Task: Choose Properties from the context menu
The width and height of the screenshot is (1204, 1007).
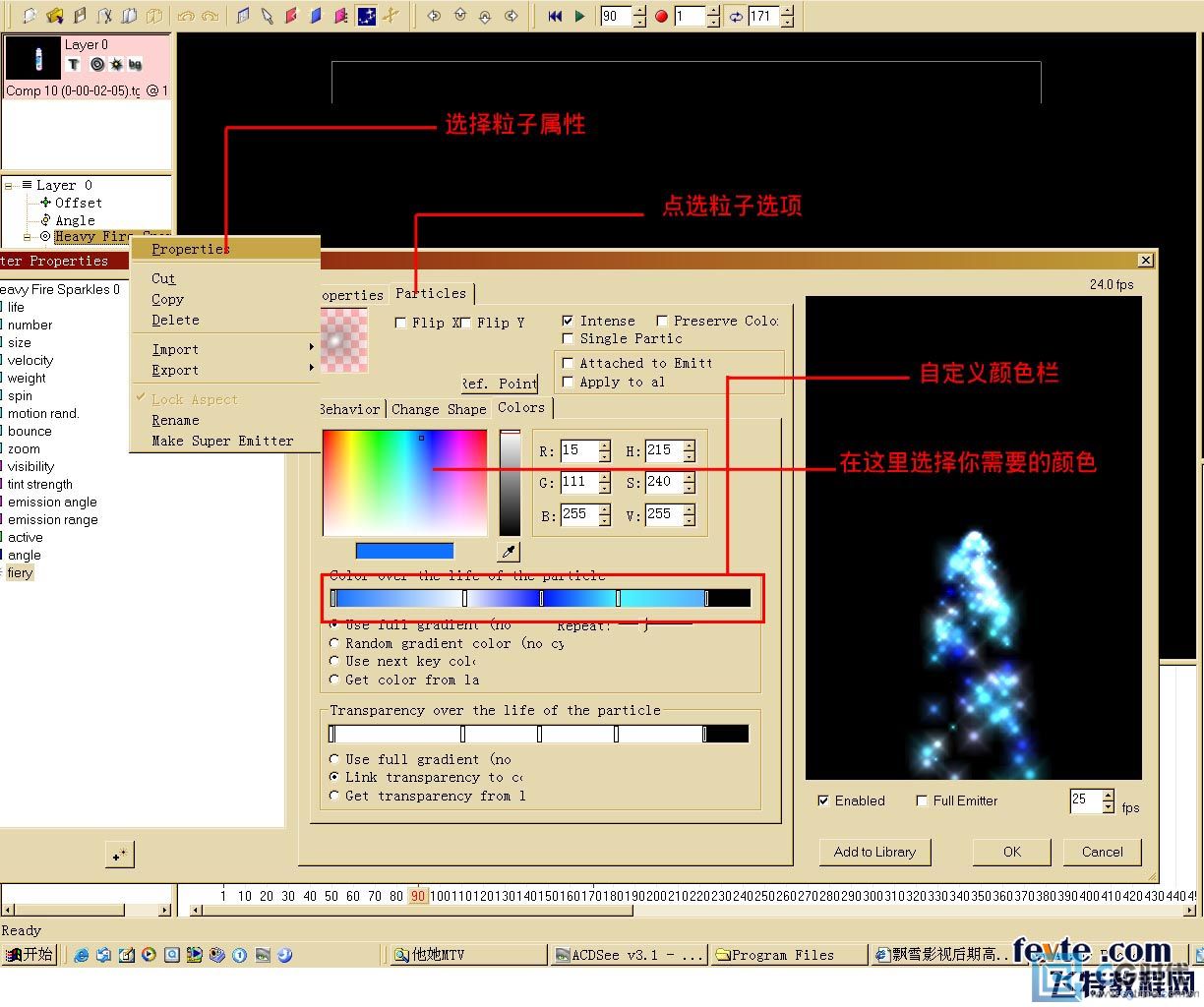Action: pyautogui.click(x=226, y=249)
